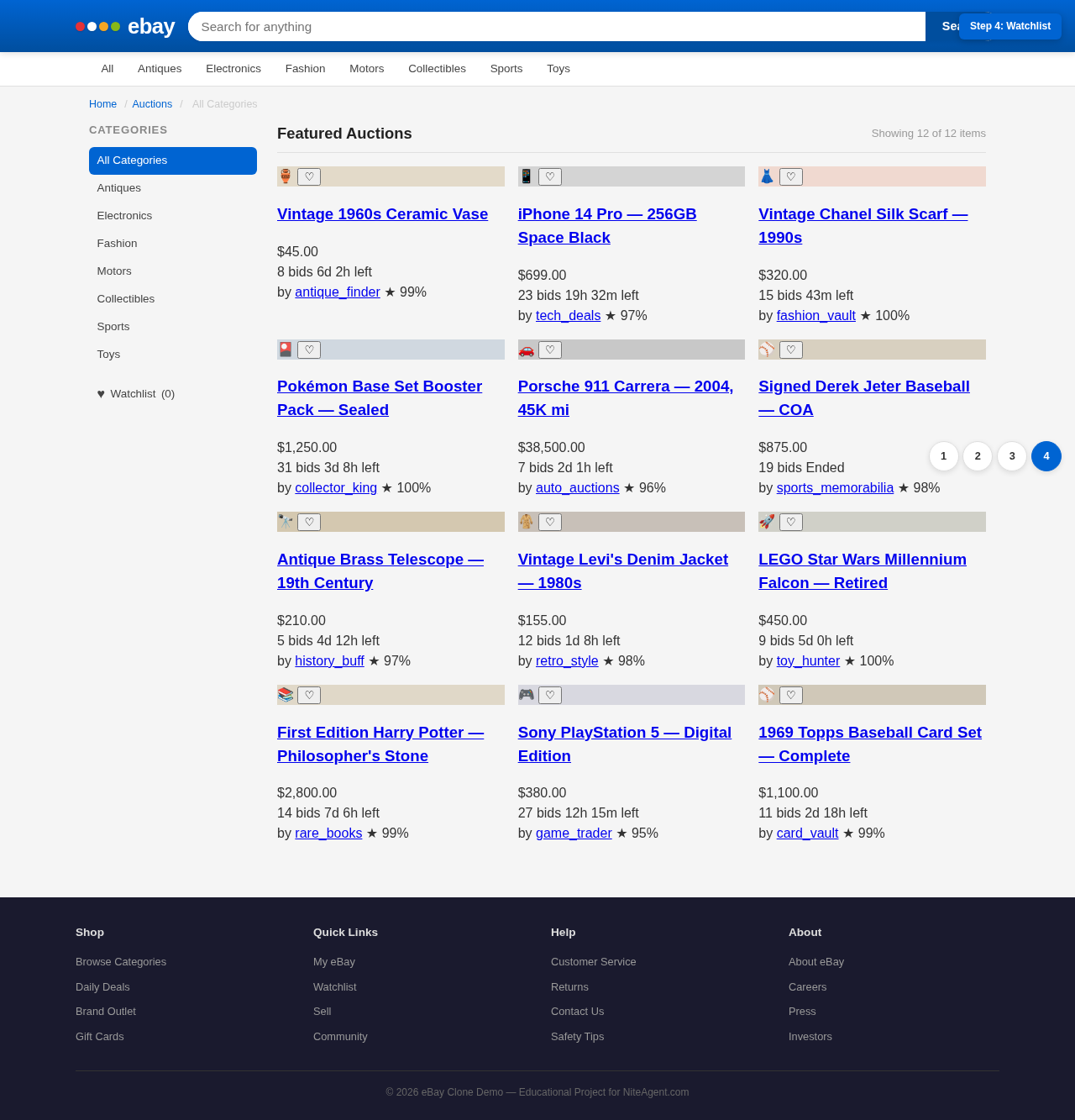Click the car emoji on Porsche 911 card
The image size is (1075, 1120).
(527, 350)
